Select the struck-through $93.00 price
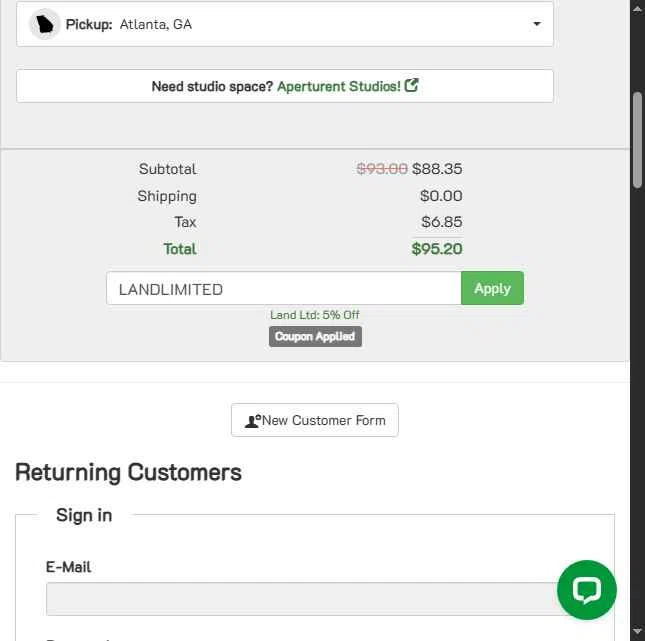 coord(382,169)
